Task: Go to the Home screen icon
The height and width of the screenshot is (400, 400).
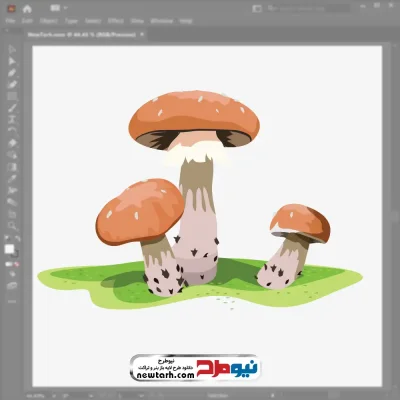Action: [27, 8]
